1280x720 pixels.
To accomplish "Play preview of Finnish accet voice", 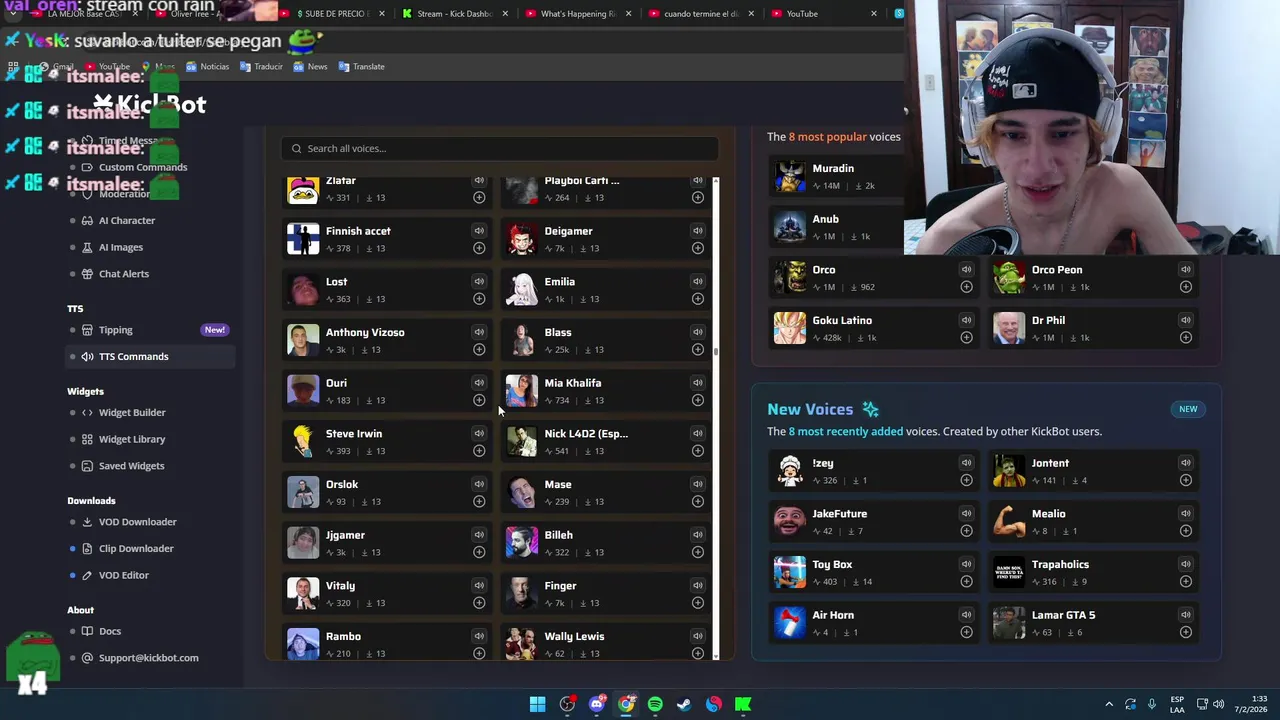I will (x=479, y=231).
